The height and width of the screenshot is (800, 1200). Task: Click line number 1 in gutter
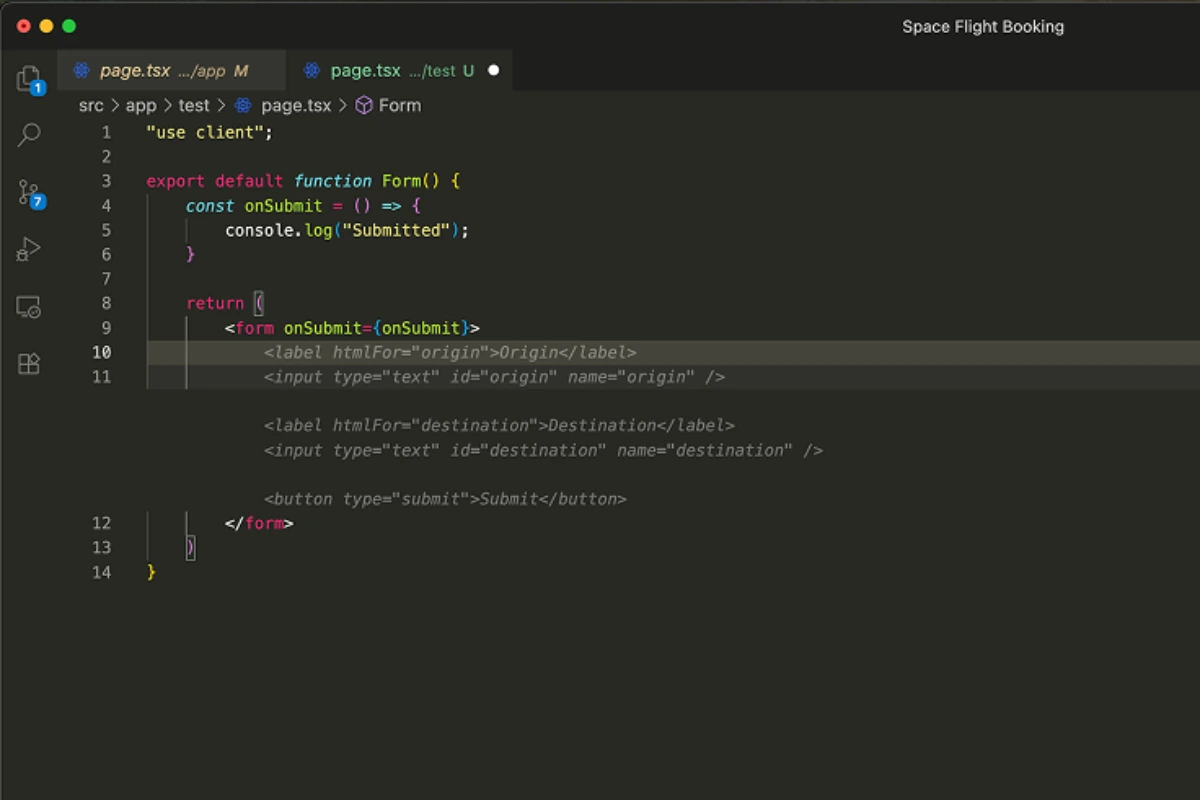[x=106, y=132]
